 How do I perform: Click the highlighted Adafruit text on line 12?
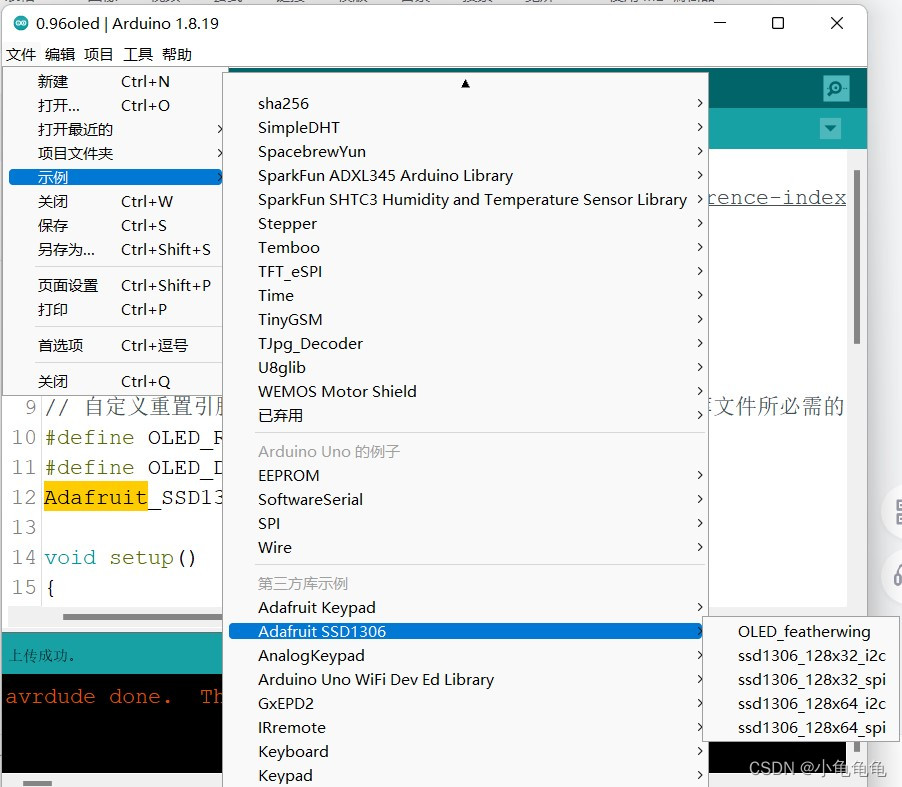click(95, 496)
